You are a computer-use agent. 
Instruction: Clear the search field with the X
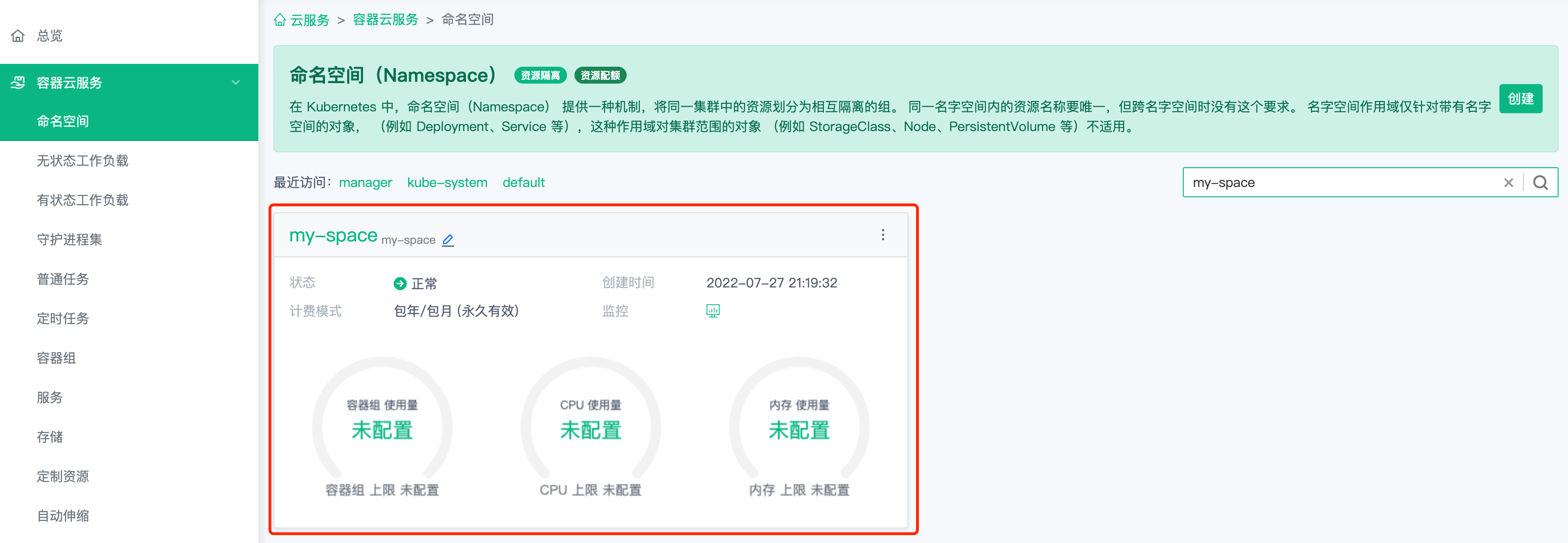pos(1508,183)
